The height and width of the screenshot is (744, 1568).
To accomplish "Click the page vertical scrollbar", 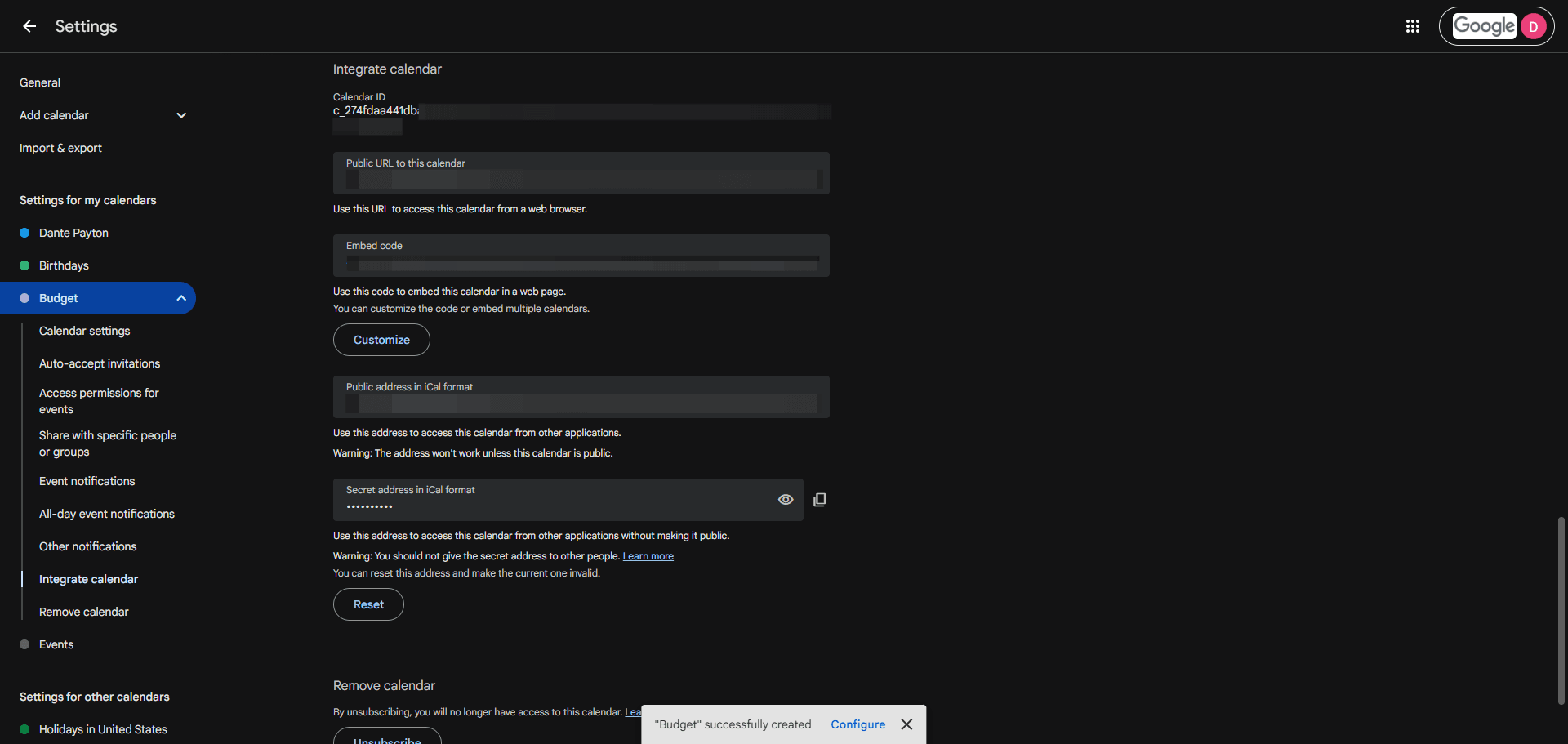I will tap(1561, 610).
